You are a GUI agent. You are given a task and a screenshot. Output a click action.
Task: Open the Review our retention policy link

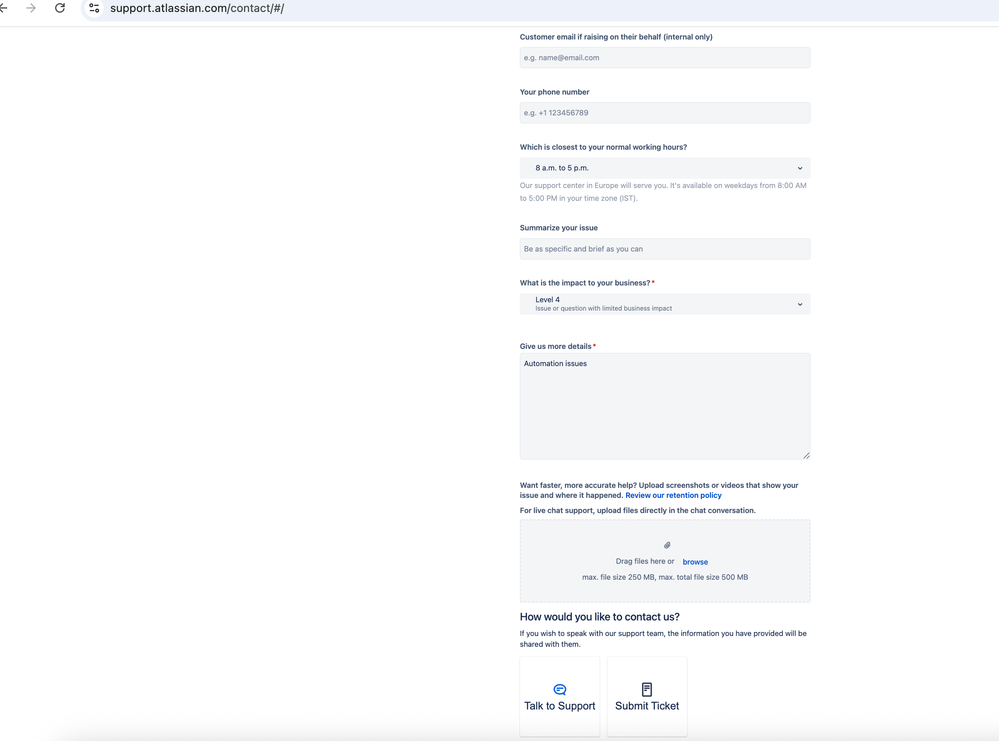[x=673, y=495]
